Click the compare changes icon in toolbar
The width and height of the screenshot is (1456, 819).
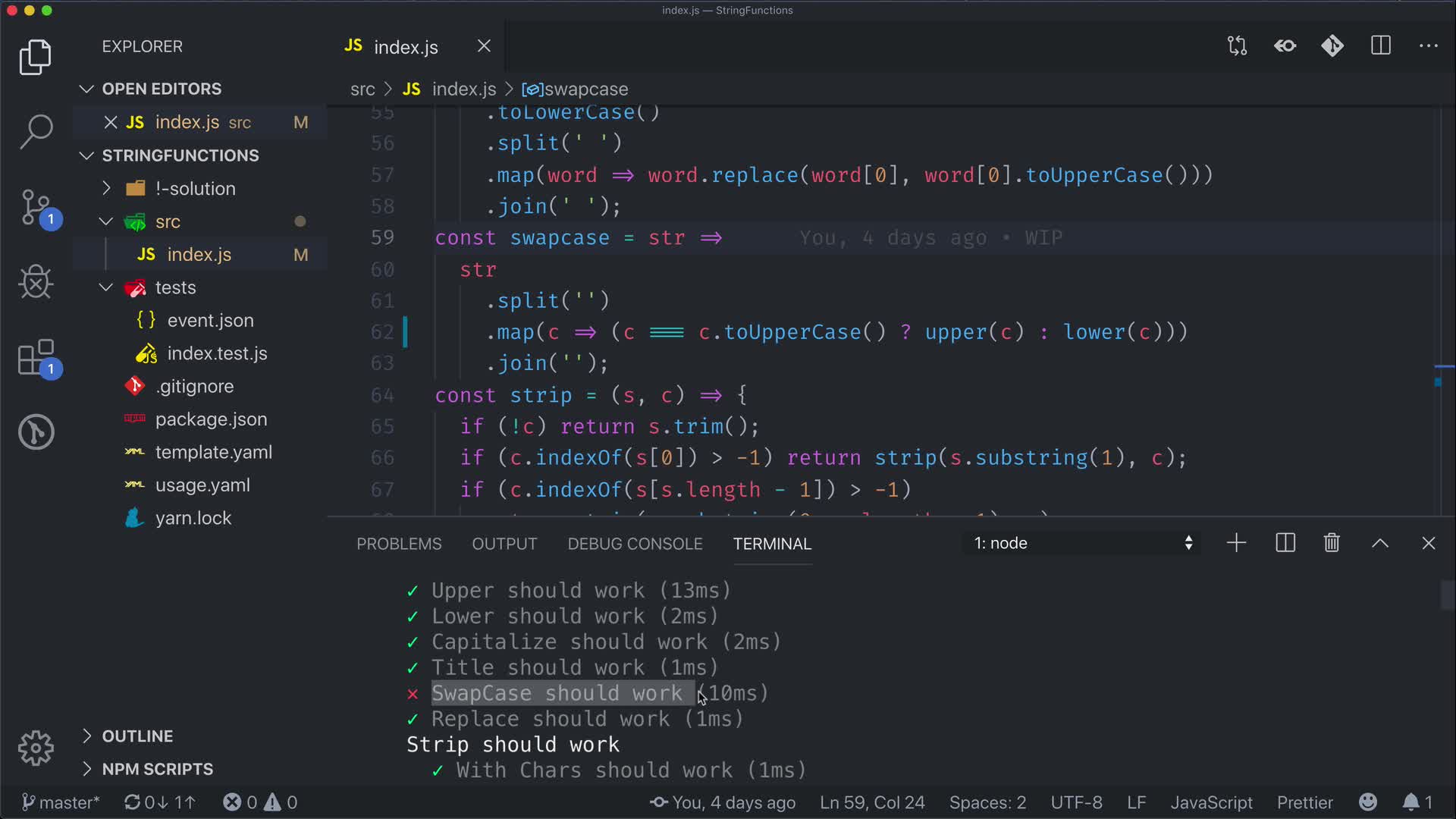tap(1237, 46)
